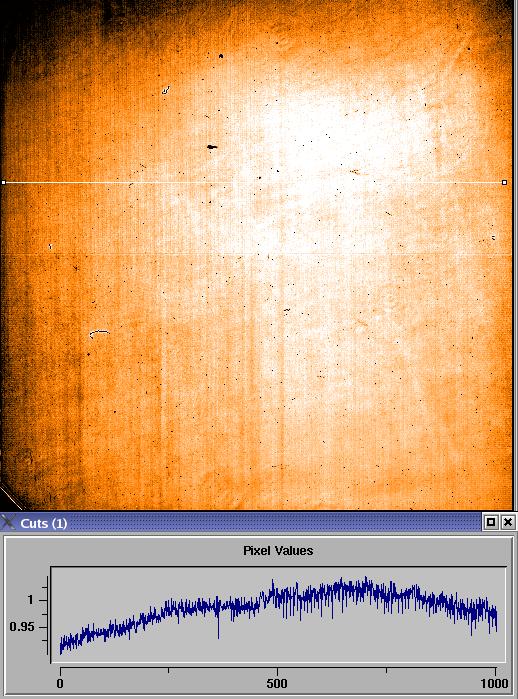Click the large dark blob defect in image
Screen dimensions: 518x699
click(x=212, y=147)
